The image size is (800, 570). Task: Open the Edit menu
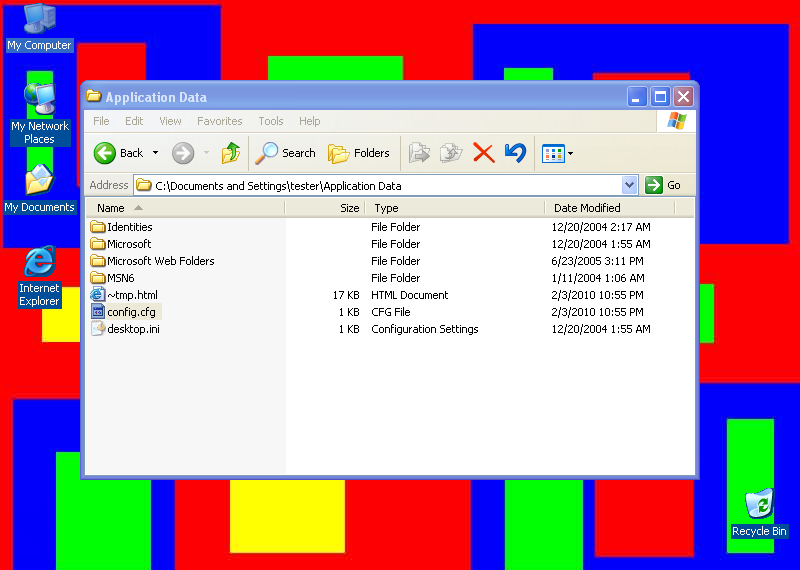tap(134, 121)
